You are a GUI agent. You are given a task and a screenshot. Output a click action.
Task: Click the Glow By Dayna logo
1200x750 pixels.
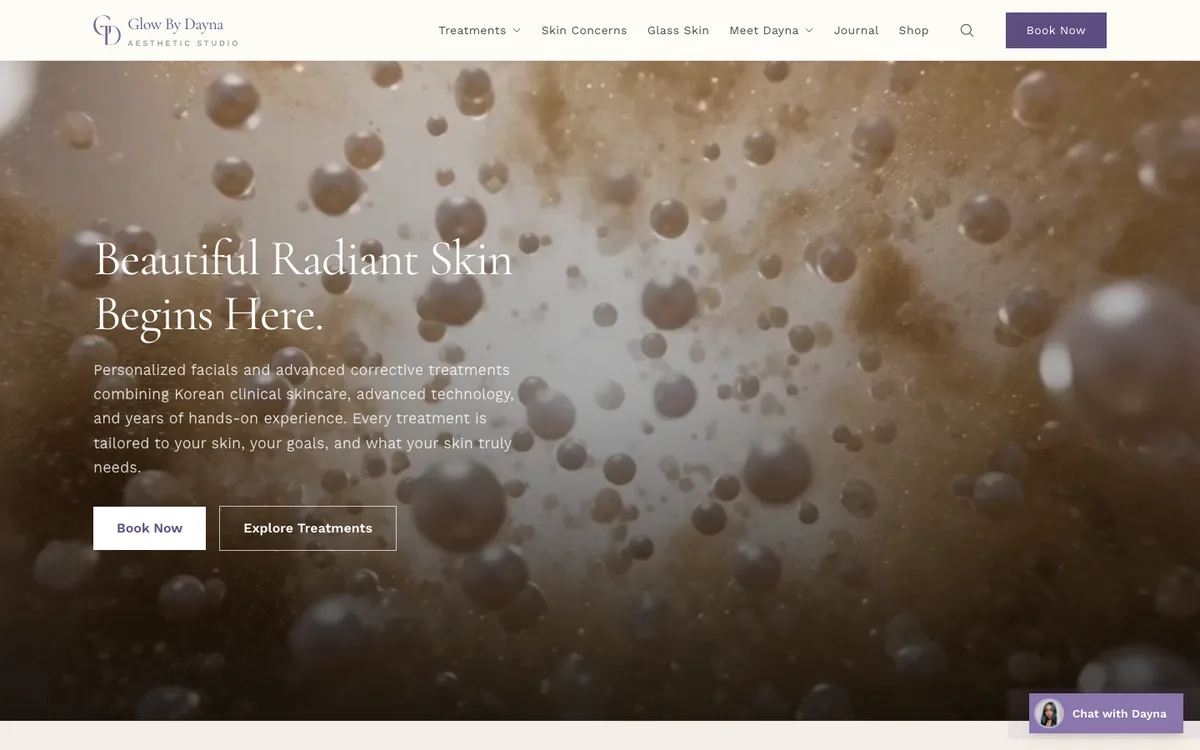point(165,30)
